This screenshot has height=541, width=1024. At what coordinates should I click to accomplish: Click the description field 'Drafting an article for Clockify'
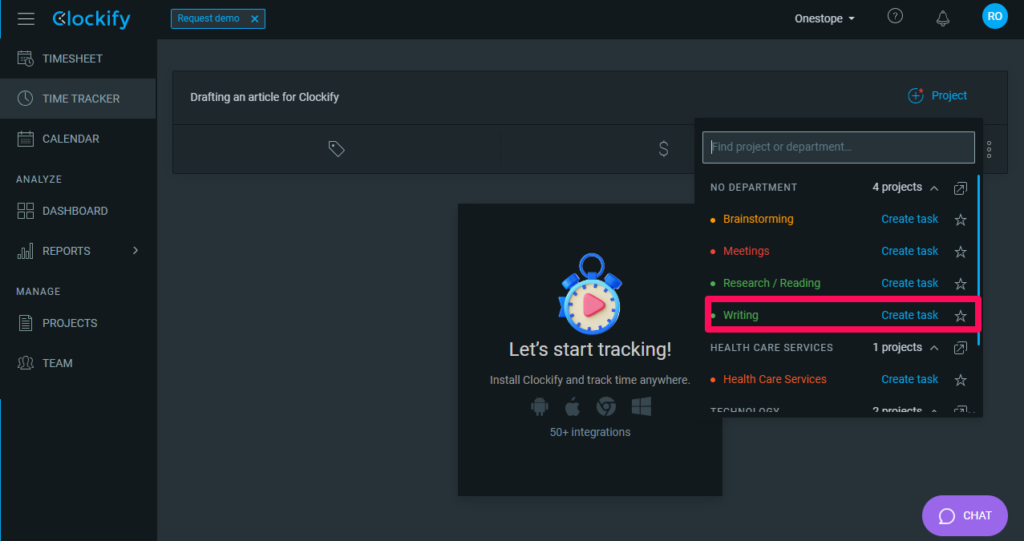[x=264, y=97]
